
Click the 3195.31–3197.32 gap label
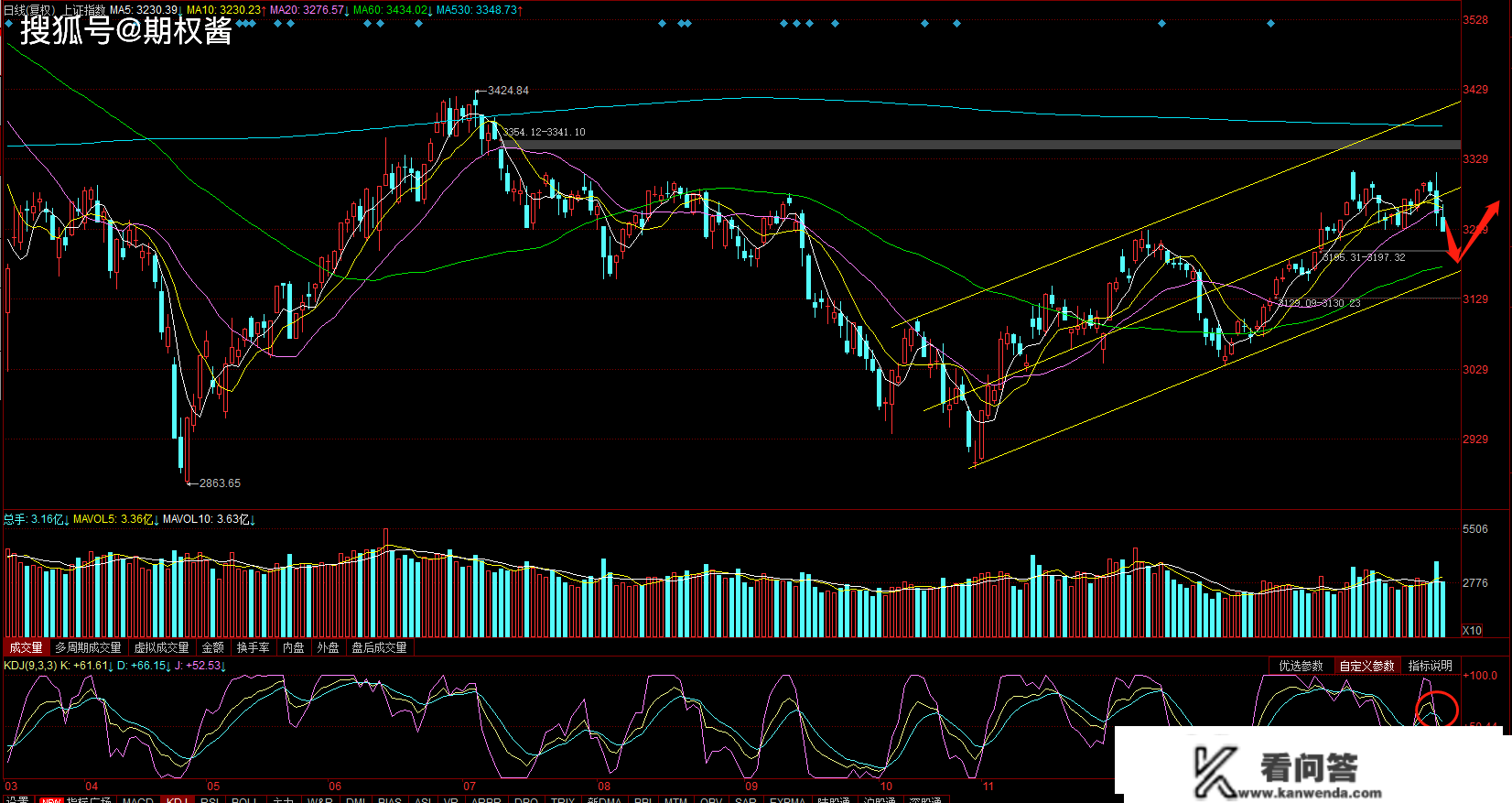tap(1364, 257)
